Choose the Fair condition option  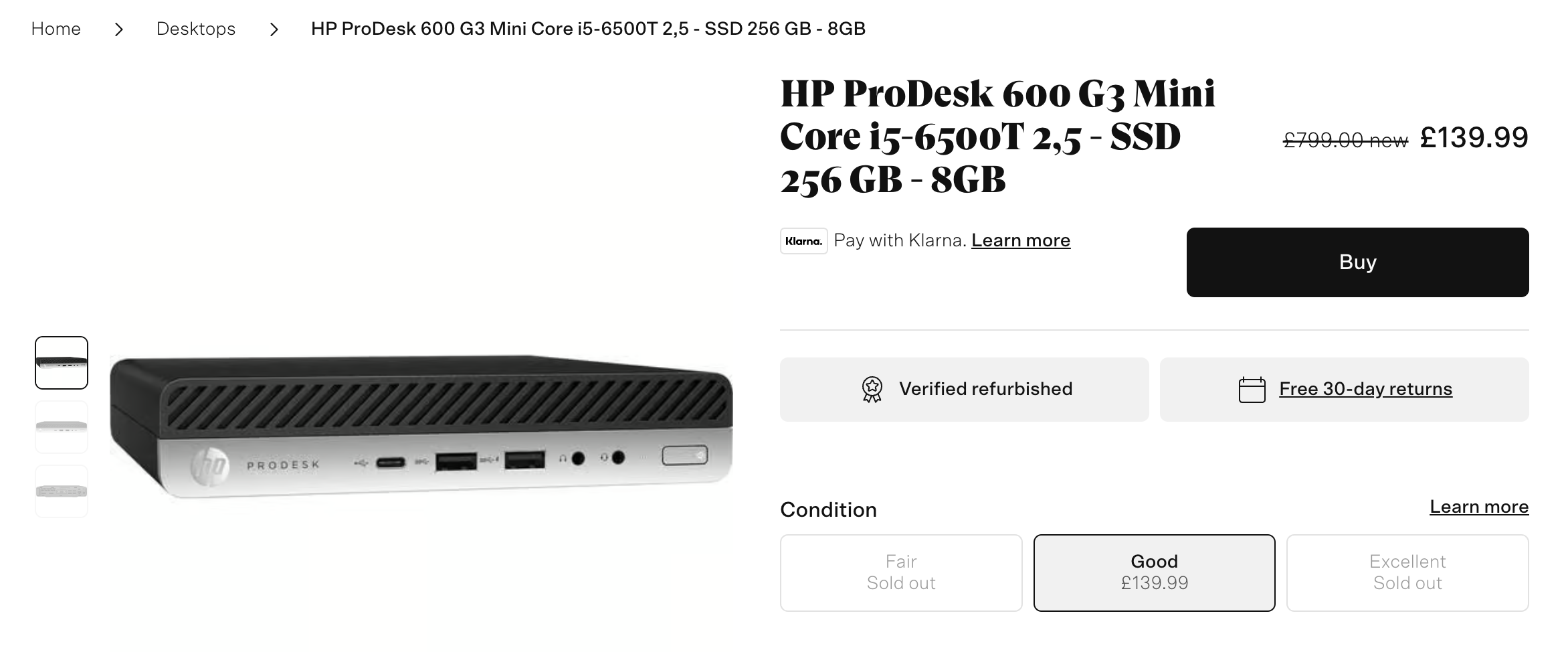pyautogui.click(x=900, y=572)
